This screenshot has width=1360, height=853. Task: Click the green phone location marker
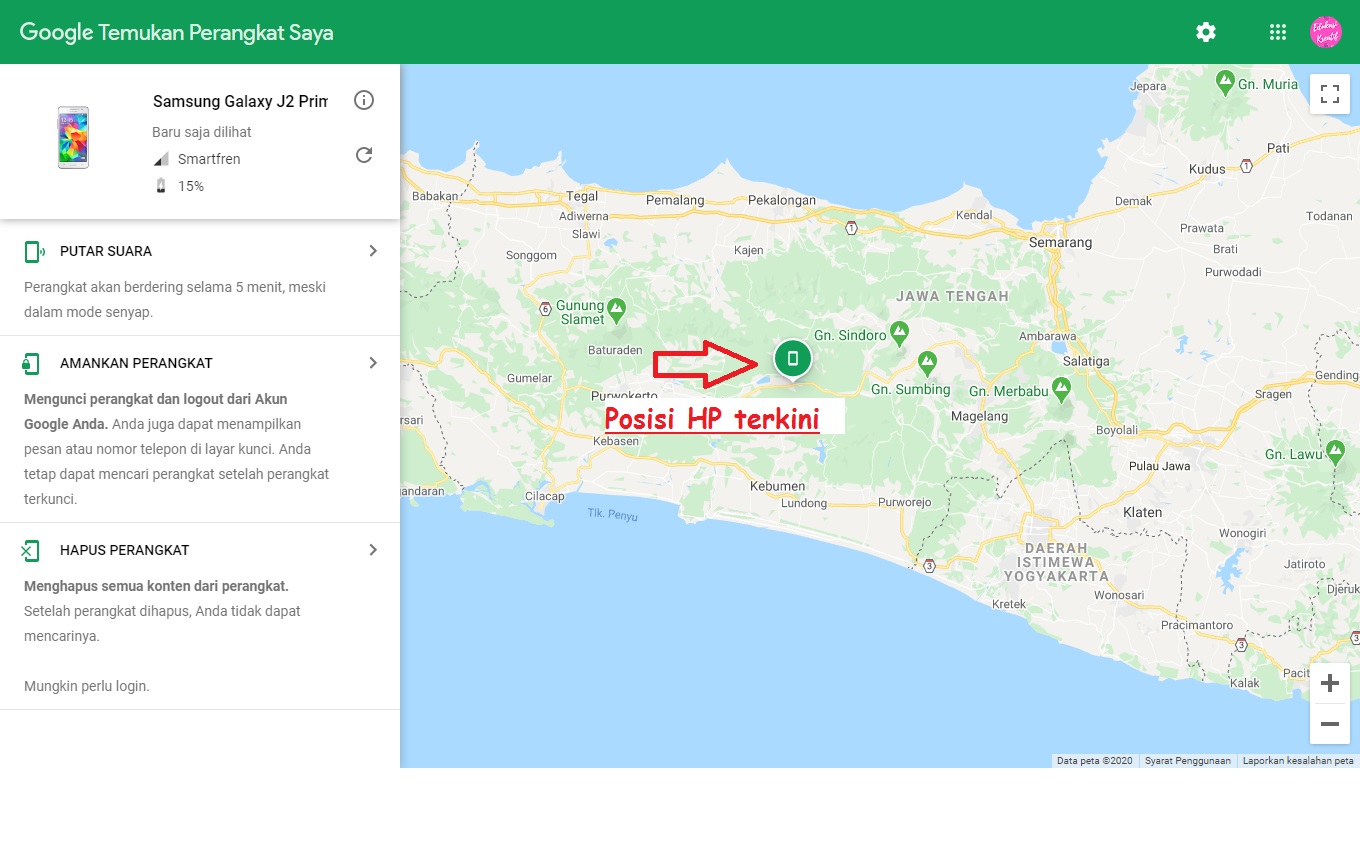click(x=793, y=358)
